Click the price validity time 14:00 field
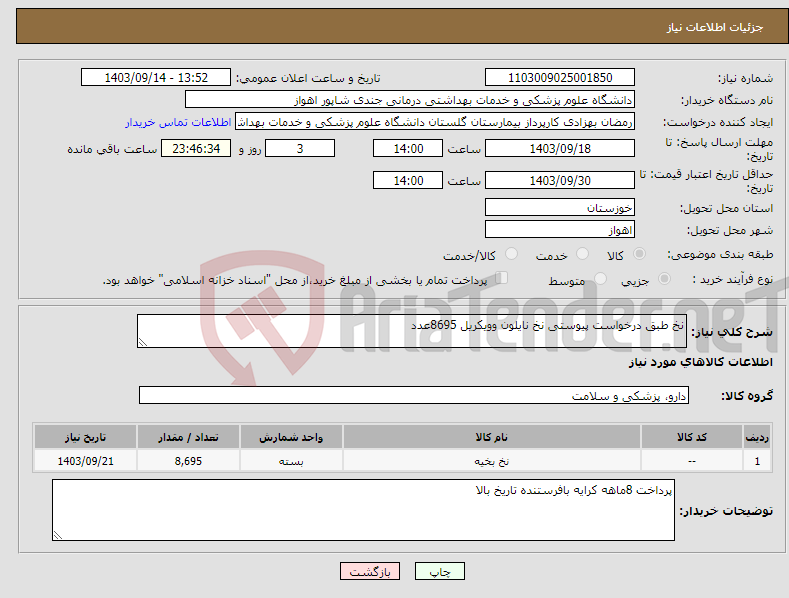789x598 pixels. (x=408, y=180)
